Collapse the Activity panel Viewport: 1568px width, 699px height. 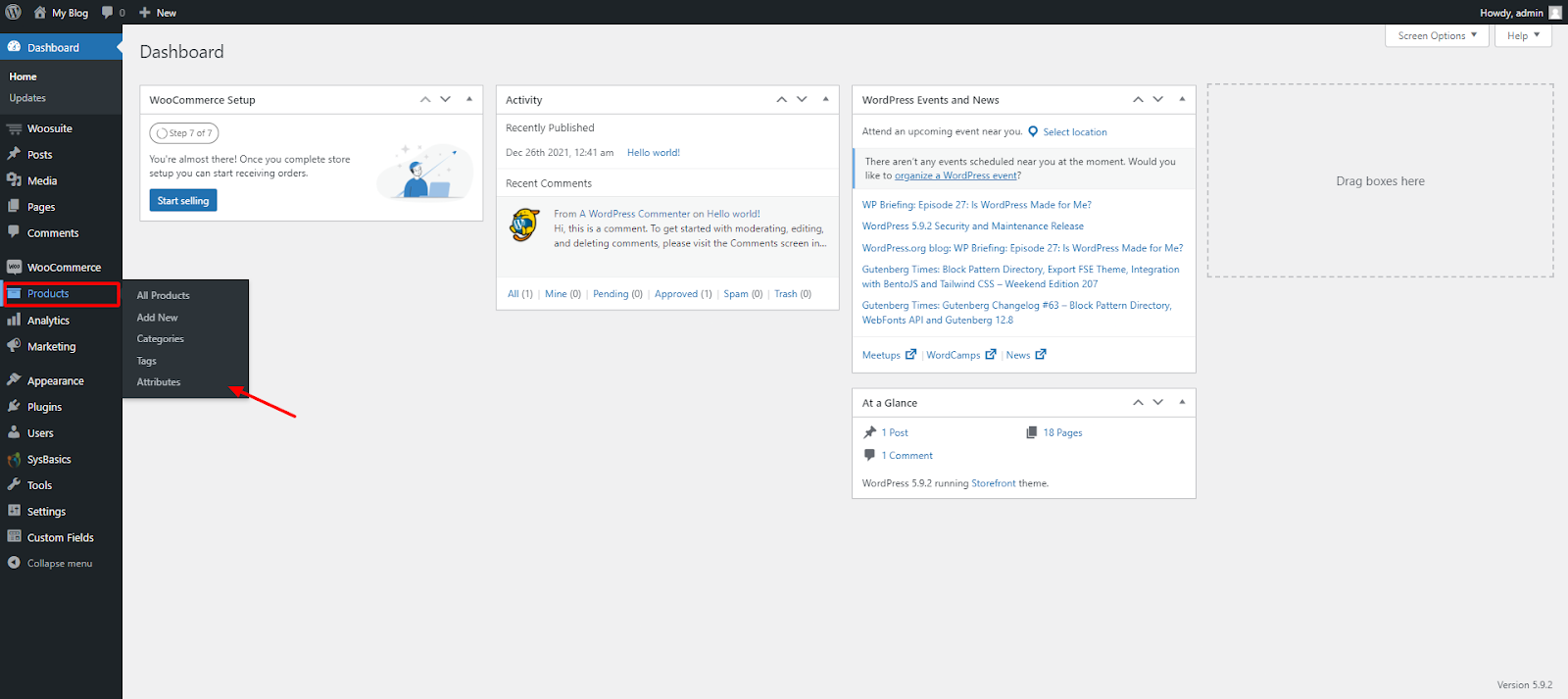[826, 99]
